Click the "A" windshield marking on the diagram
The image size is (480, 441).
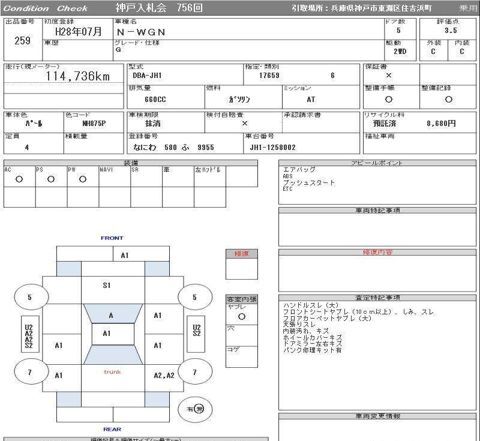pos(111,315)
